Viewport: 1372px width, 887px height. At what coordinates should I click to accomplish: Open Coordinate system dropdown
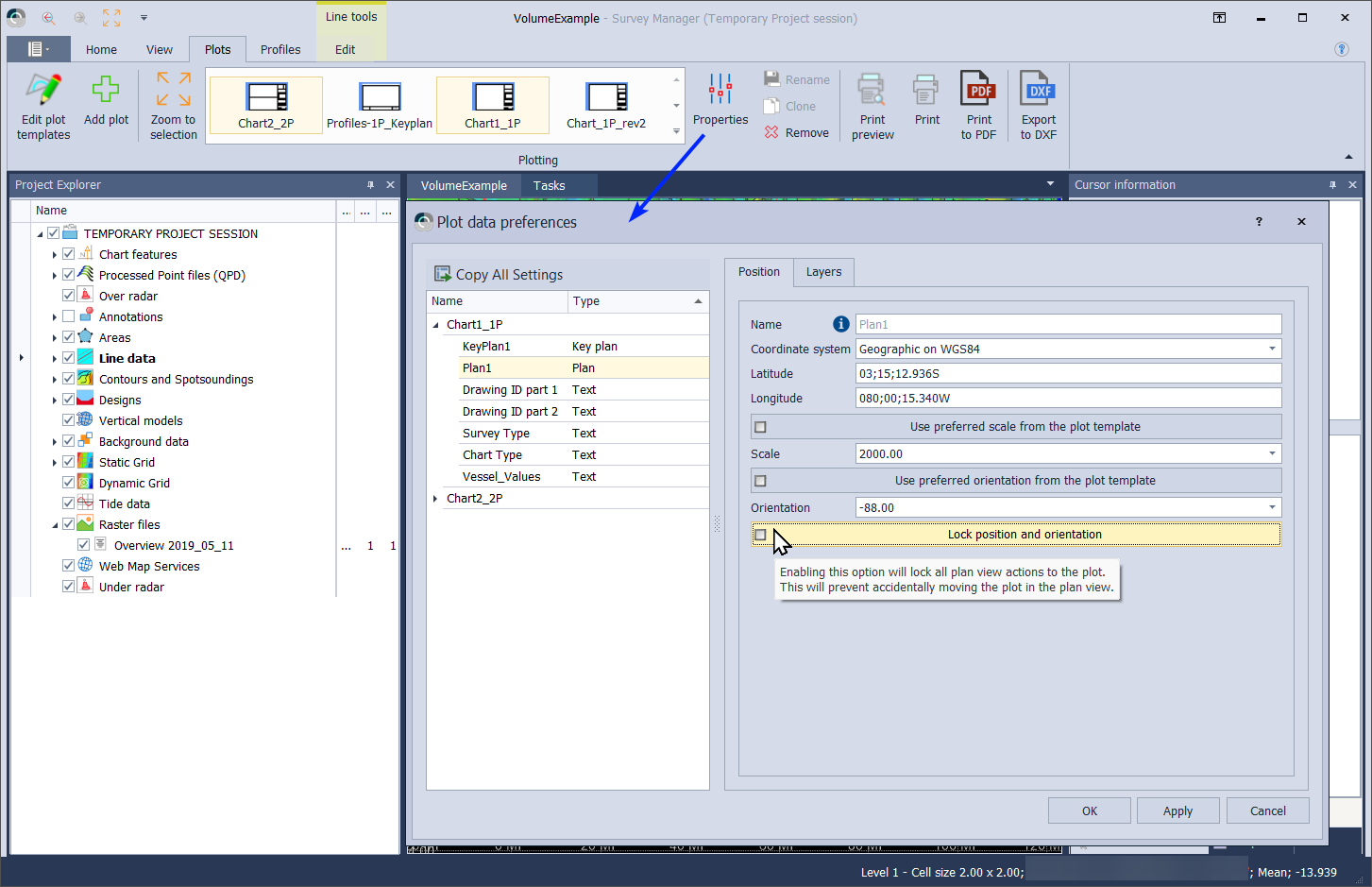click(x=1272, y=350)
